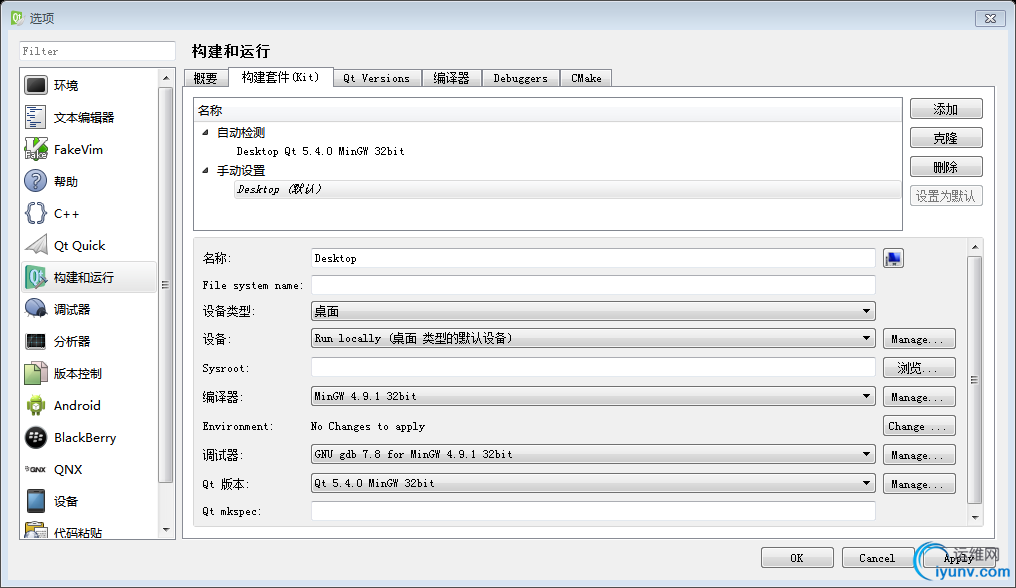Select the 文本编辑器 category icon

pyautogui.click(x=36, y=117)
